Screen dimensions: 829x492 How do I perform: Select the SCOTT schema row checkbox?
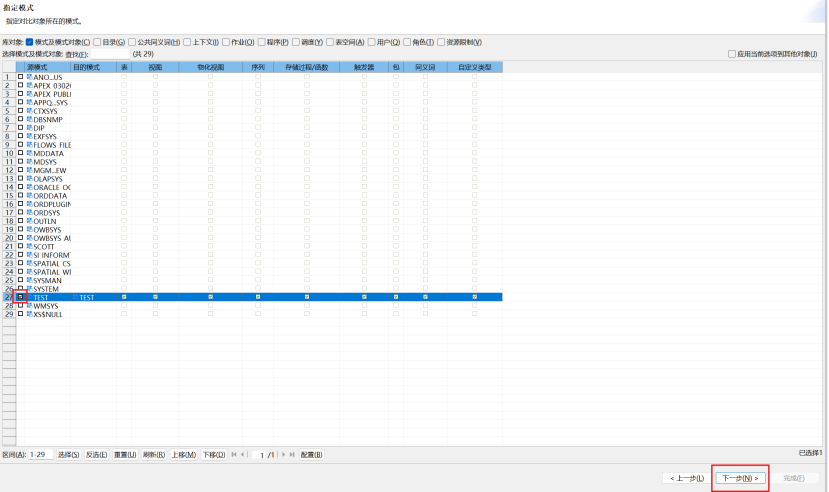click(21, 246)
